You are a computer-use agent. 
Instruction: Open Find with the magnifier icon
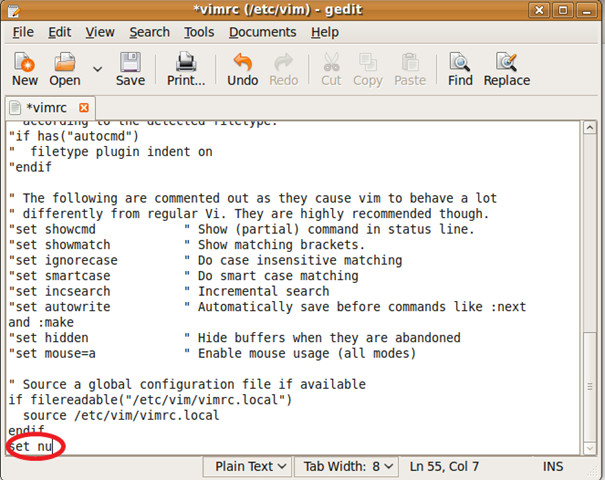460,62
